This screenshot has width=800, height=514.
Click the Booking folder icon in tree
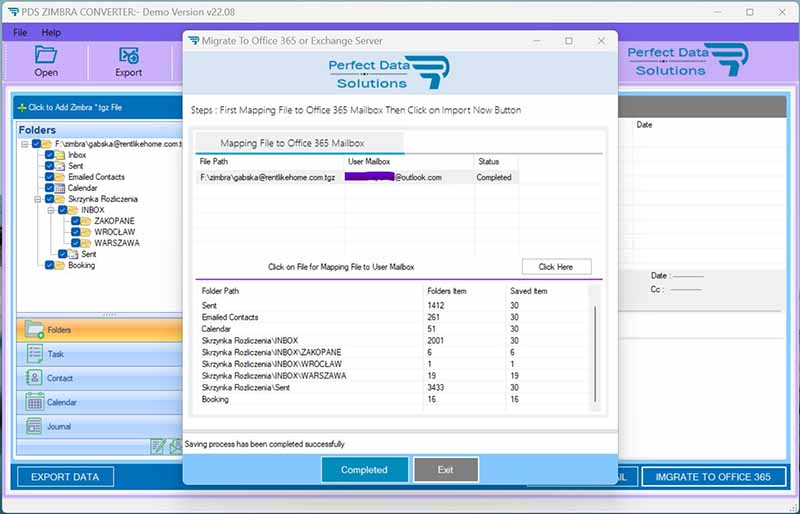(x=60, y=265)
